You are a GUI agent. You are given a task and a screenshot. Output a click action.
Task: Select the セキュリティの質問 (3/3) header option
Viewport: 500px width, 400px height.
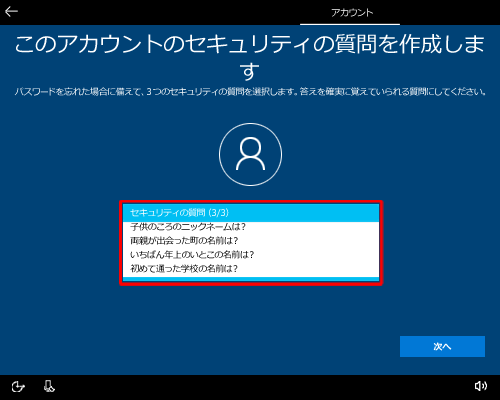click(x=251, y=213)
